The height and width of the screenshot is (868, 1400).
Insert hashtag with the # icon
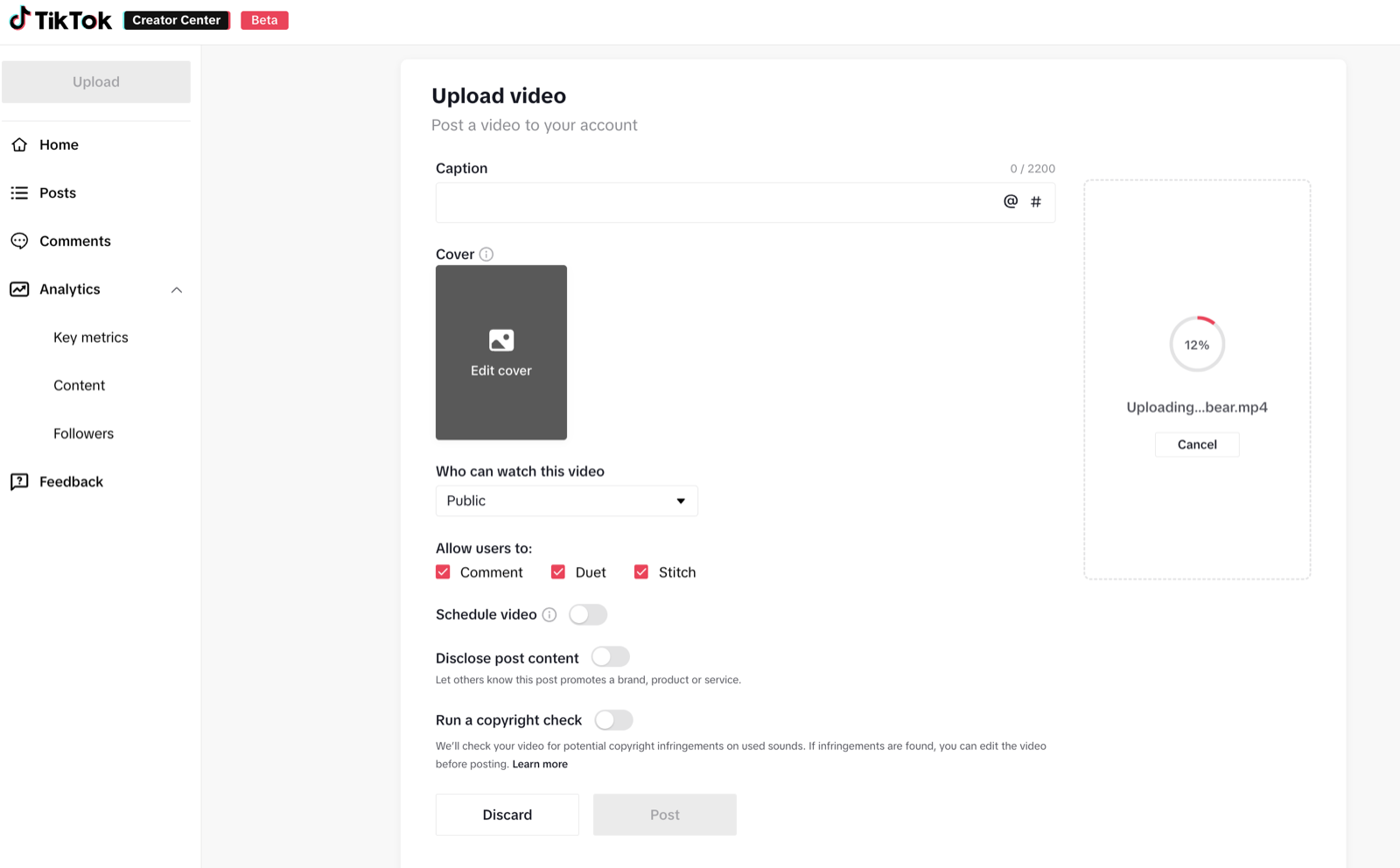1036,202
